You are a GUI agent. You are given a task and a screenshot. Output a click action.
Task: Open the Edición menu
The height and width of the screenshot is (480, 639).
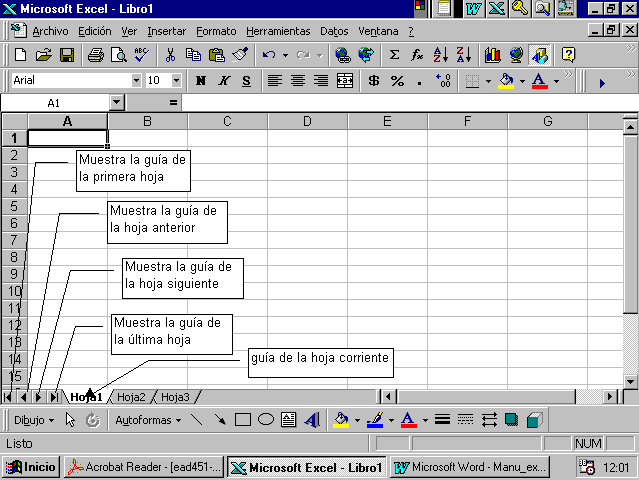click(95, 31)
